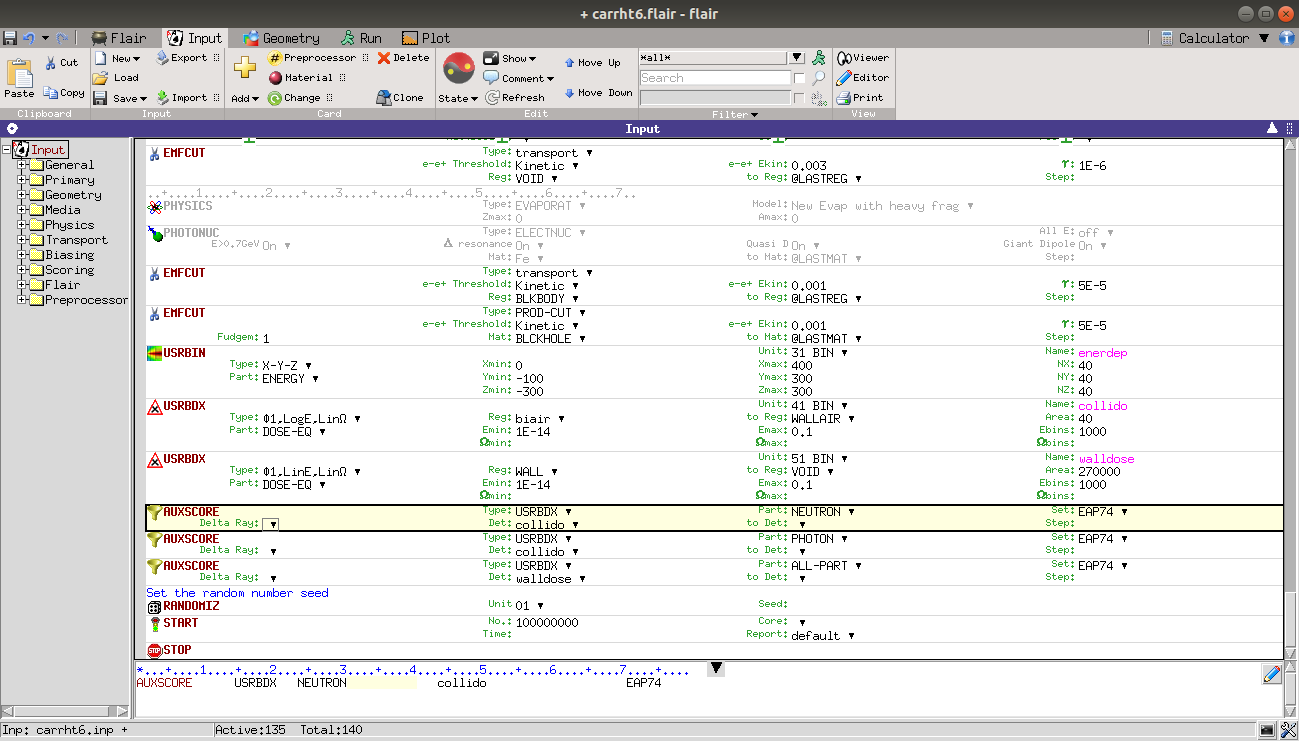
Task: Click into the Search input field
Action: (x=715, y=78)
